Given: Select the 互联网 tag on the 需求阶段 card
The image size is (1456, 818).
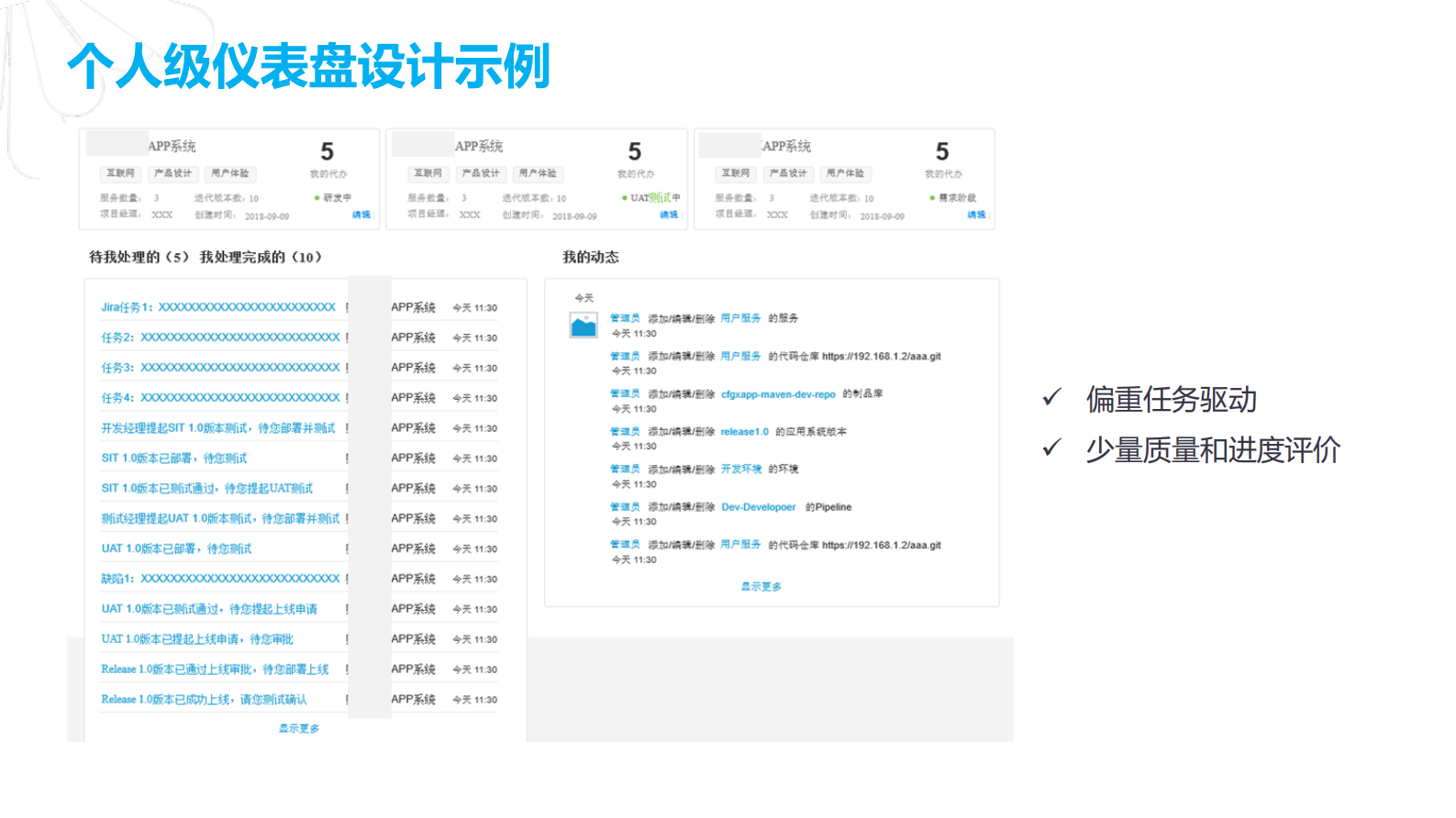Looking at the screenshot, I should 735,173.
